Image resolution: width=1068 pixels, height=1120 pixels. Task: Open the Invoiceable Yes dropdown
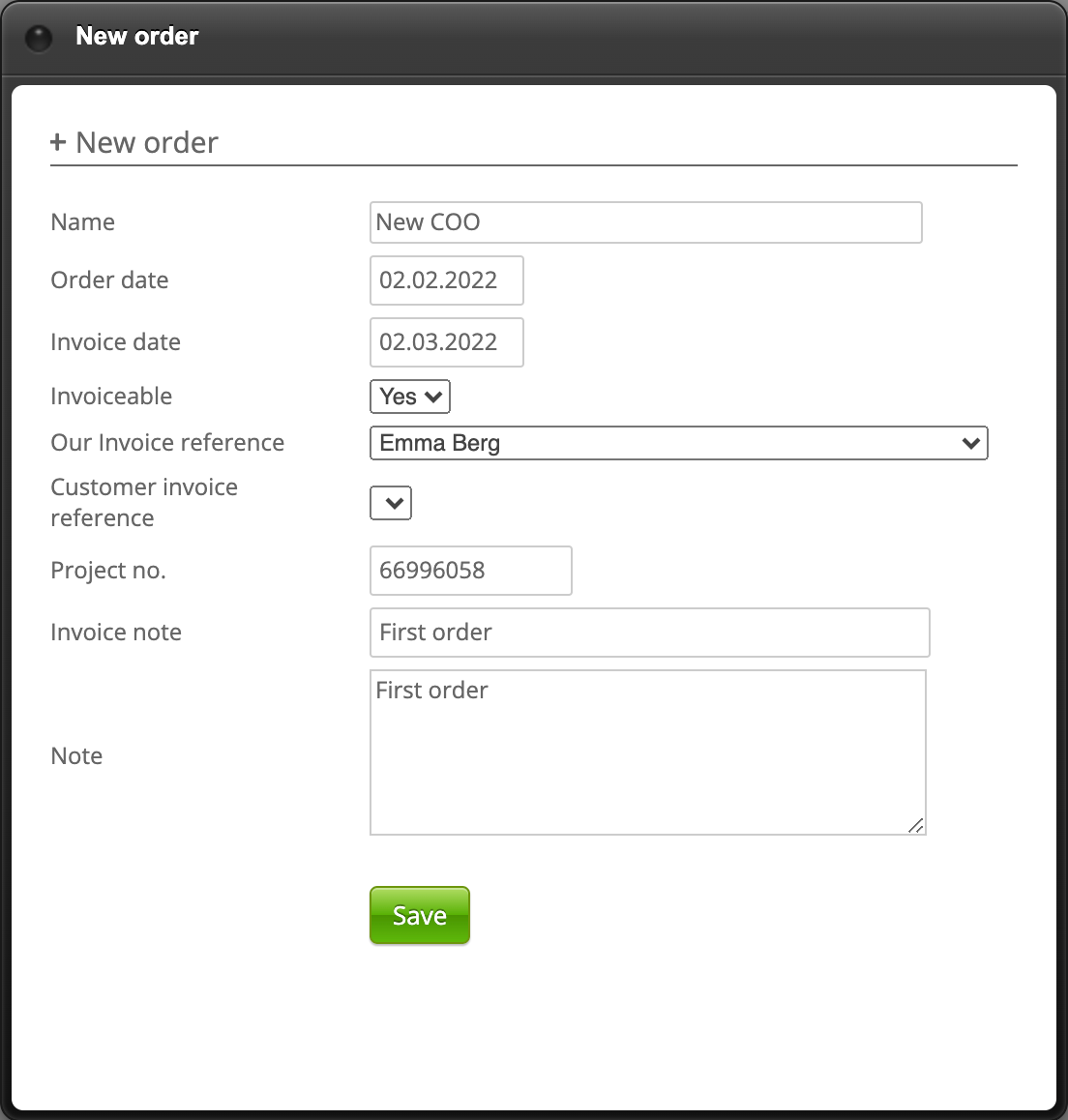(x=410, y=397)
